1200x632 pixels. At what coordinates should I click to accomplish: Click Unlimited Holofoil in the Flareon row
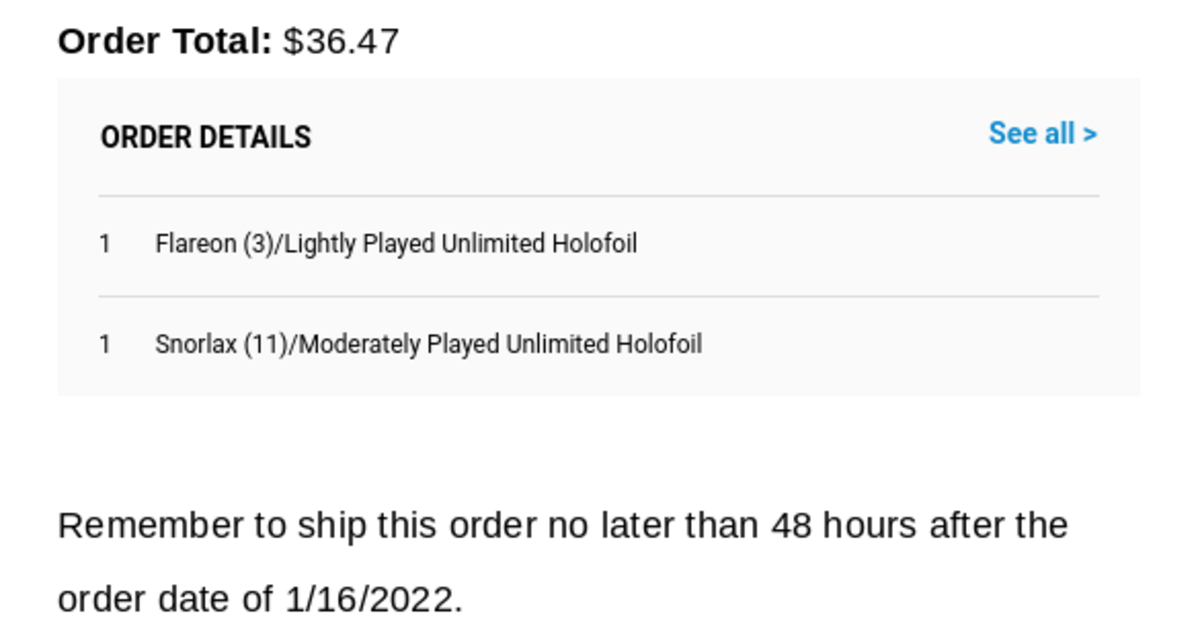coord(539,244)
